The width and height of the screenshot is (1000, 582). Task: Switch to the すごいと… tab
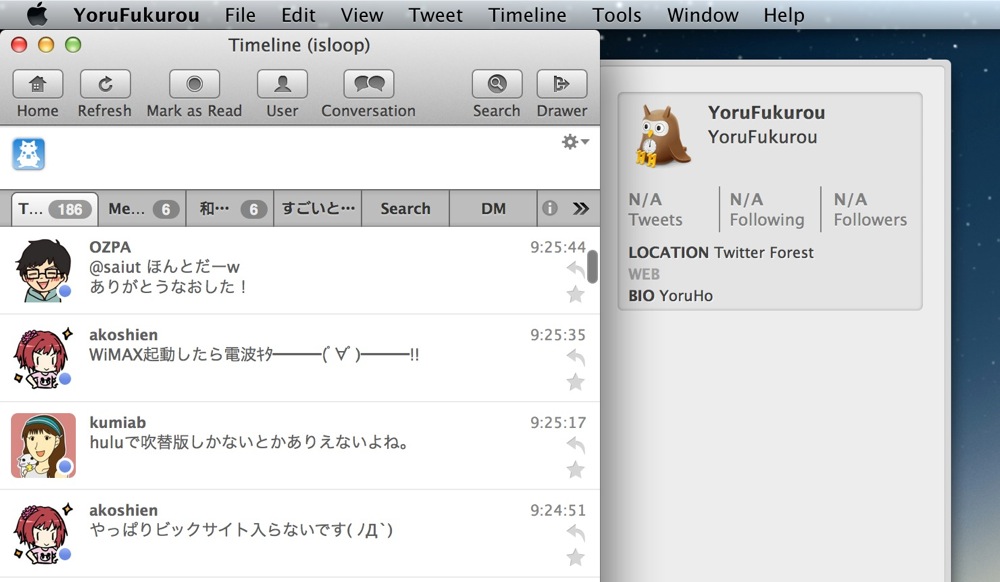pos(318,208)
